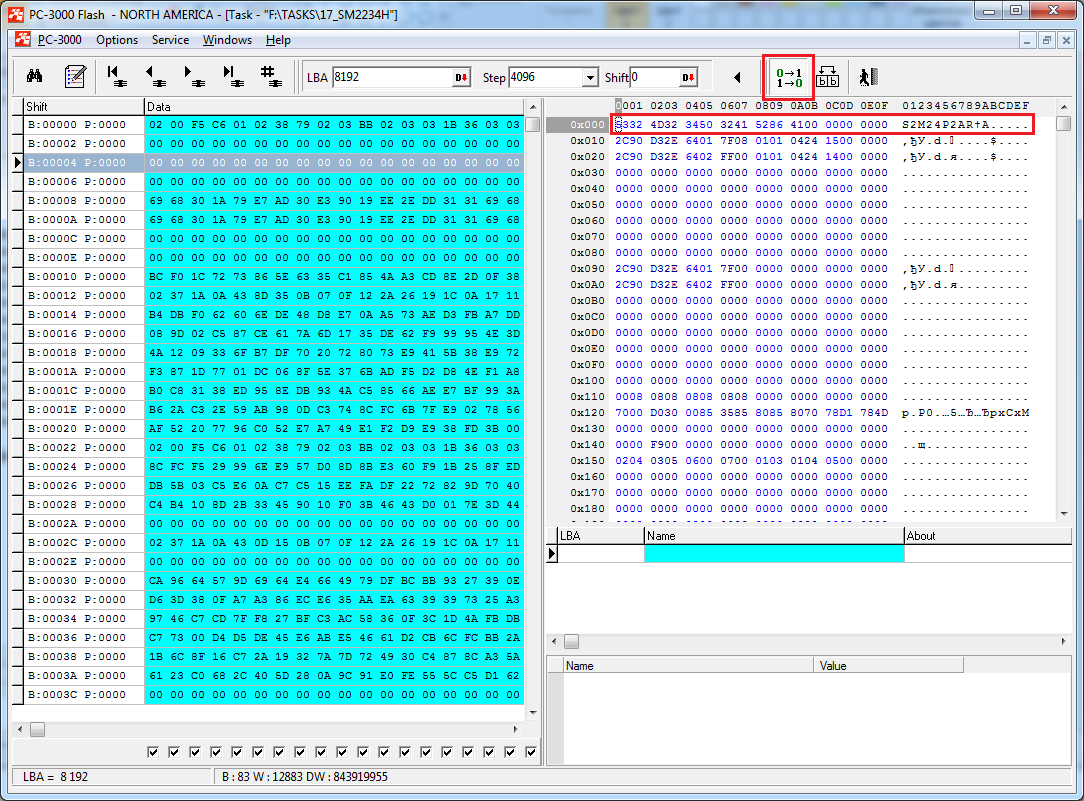This screenshot has width=1084, height=801.
Task: Click the bit inversion 0→1 icon
Action: click(789, 78)
